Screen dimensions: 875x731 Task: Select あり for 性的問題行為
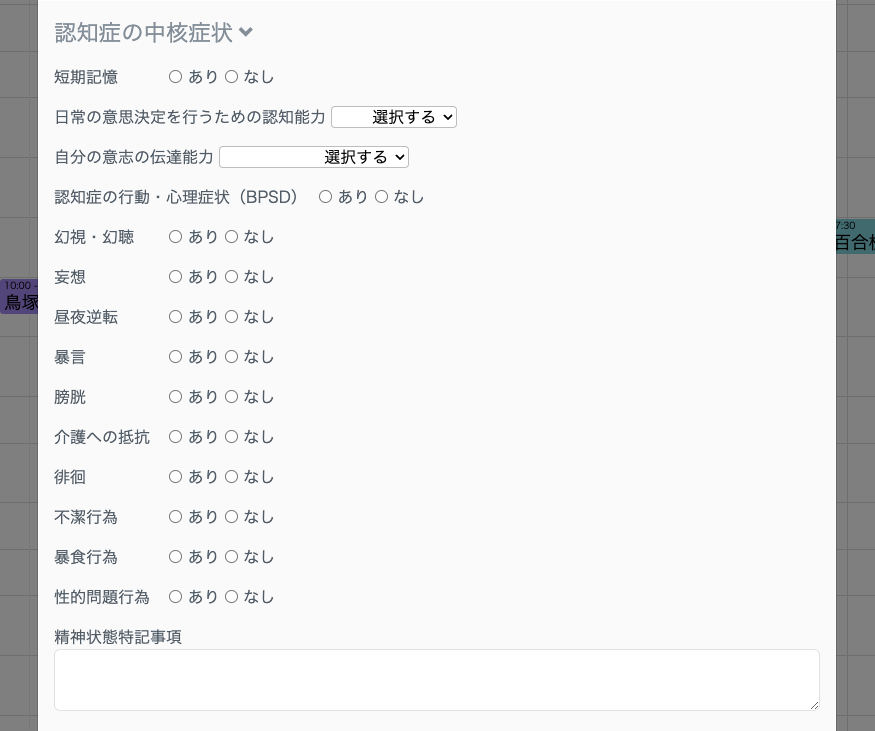coord(175,596)
